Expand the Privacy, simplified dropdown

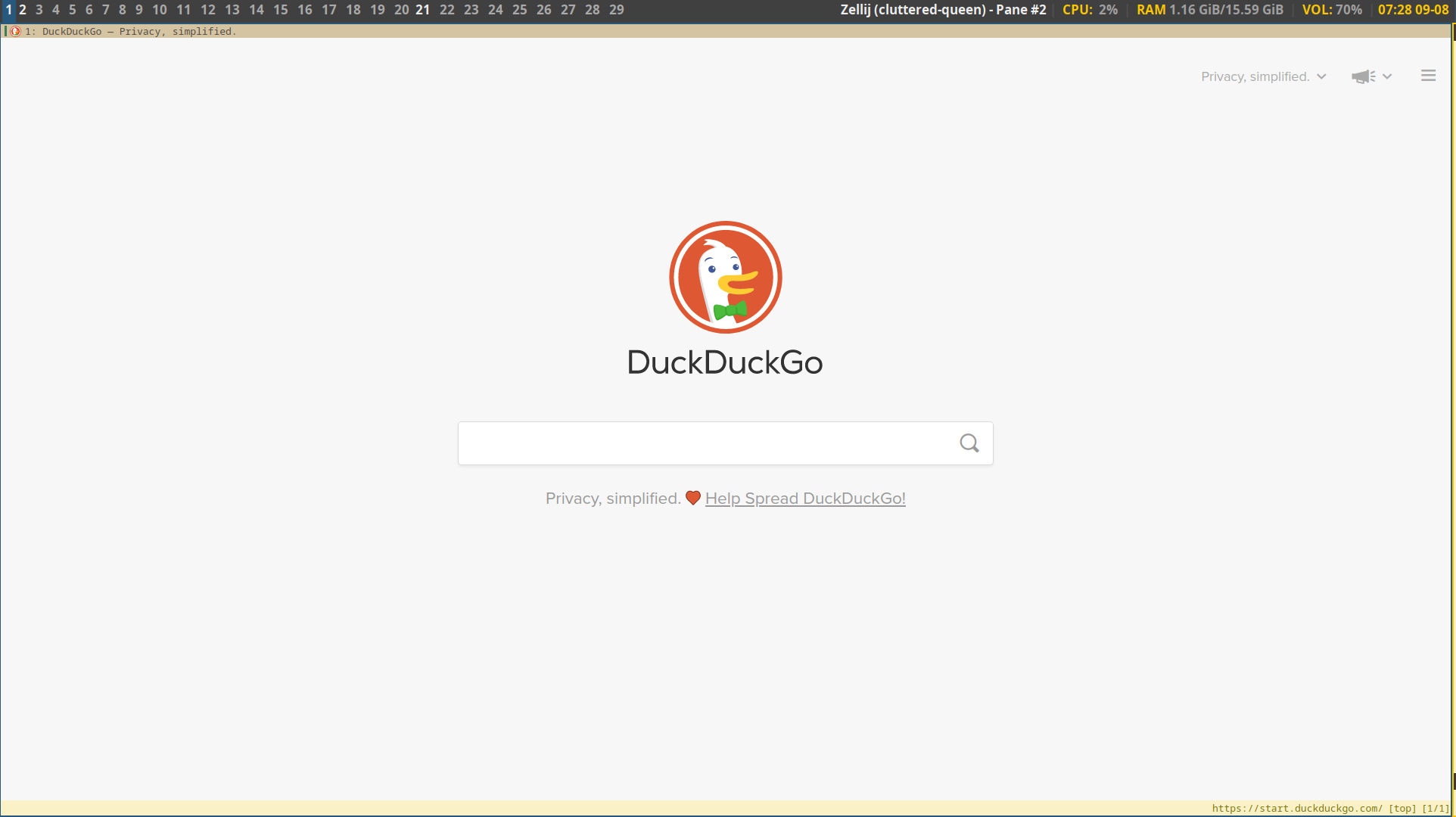click(1263, 76)
